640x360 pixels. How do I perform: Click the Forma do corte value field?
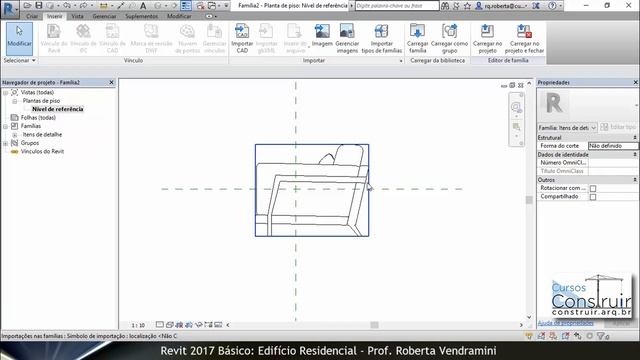613,146
